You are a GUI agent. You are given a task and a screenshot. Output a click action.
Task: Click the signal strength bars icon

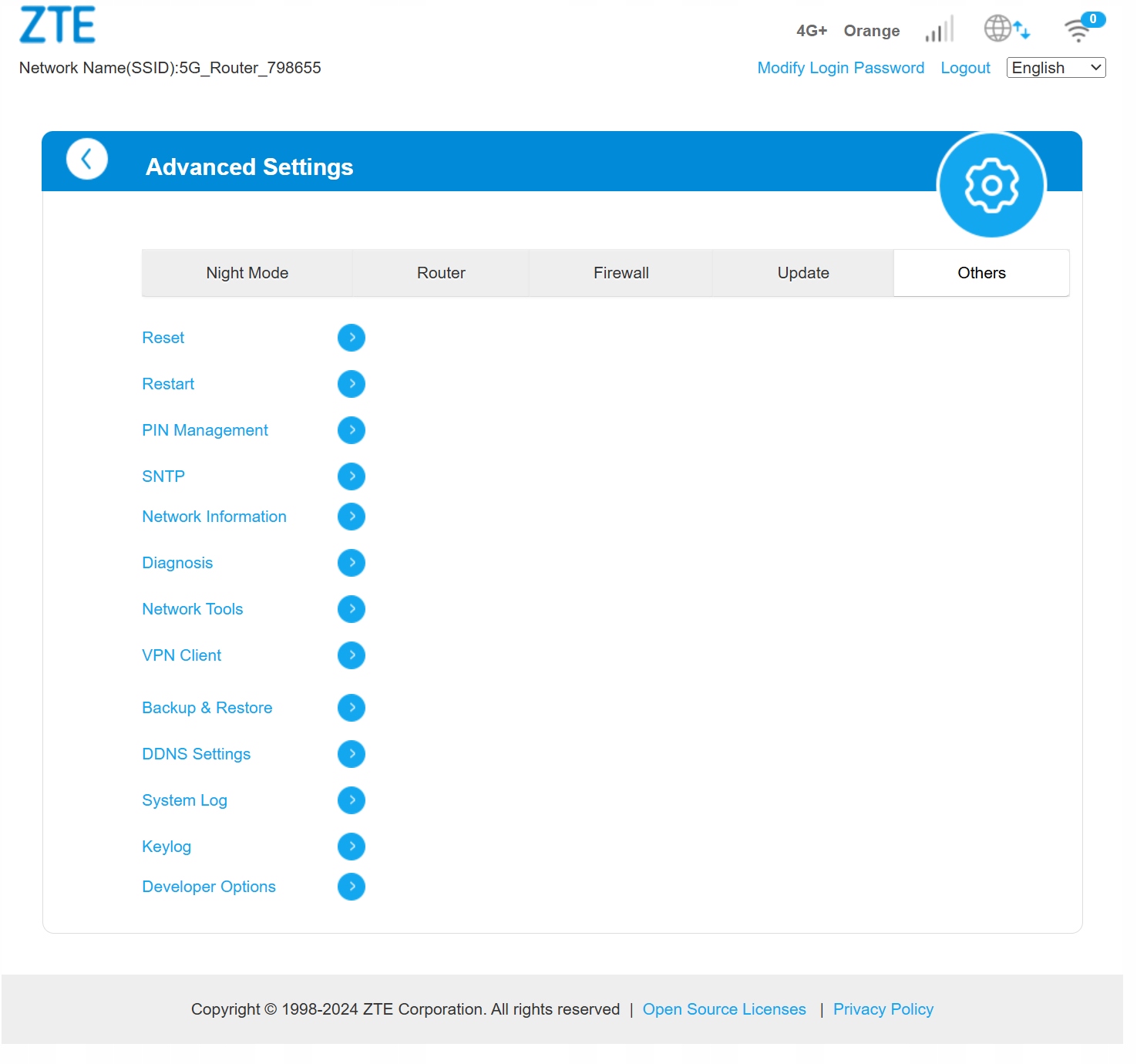(x=939, y=30)
